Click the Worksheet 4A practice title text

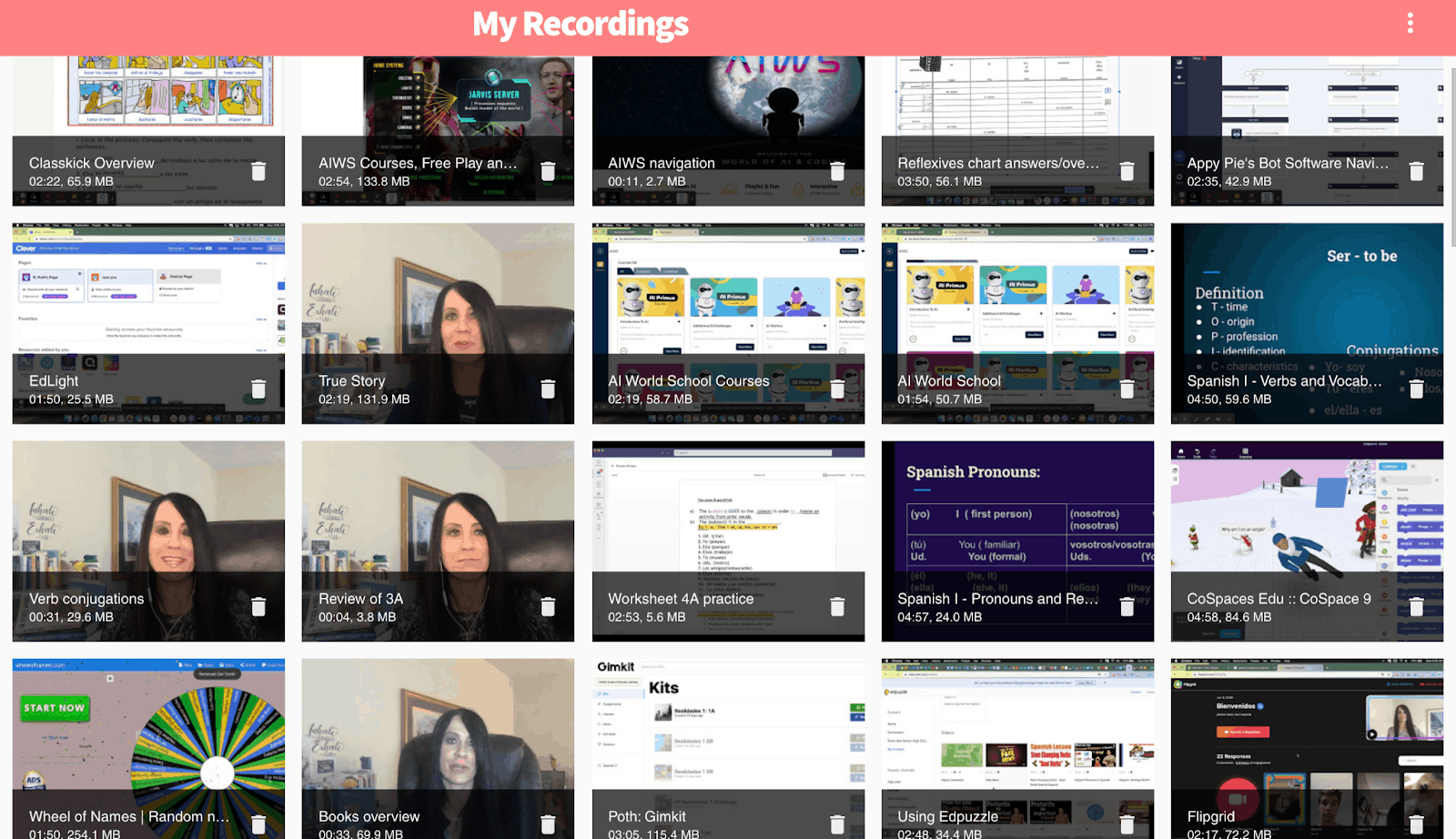point(681,599)
